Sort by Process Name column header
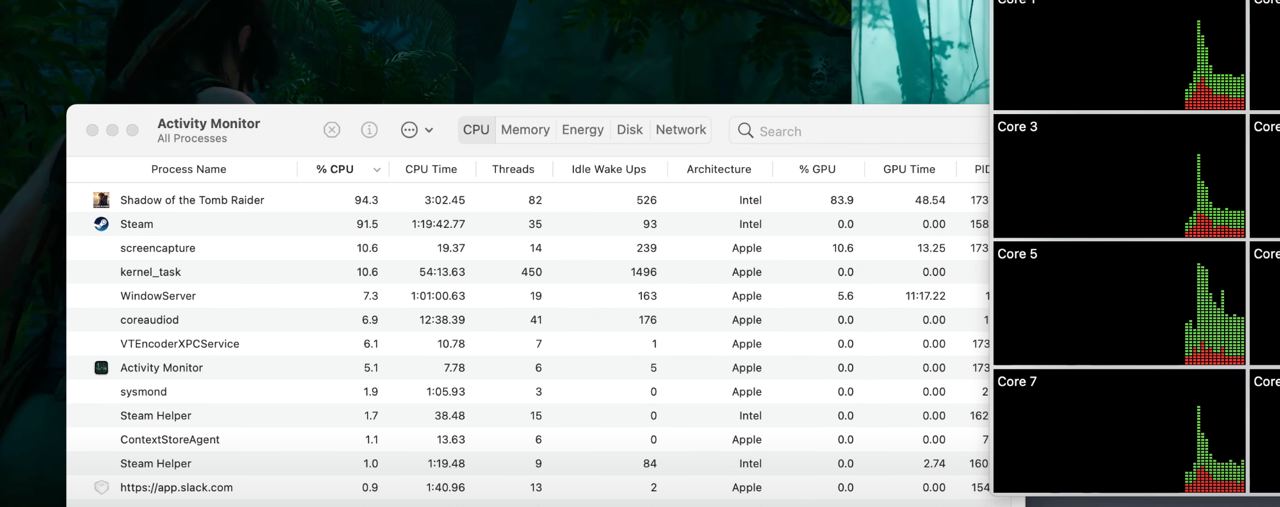The width and height of the screenshot is (1280, 507). click(188, 169)
